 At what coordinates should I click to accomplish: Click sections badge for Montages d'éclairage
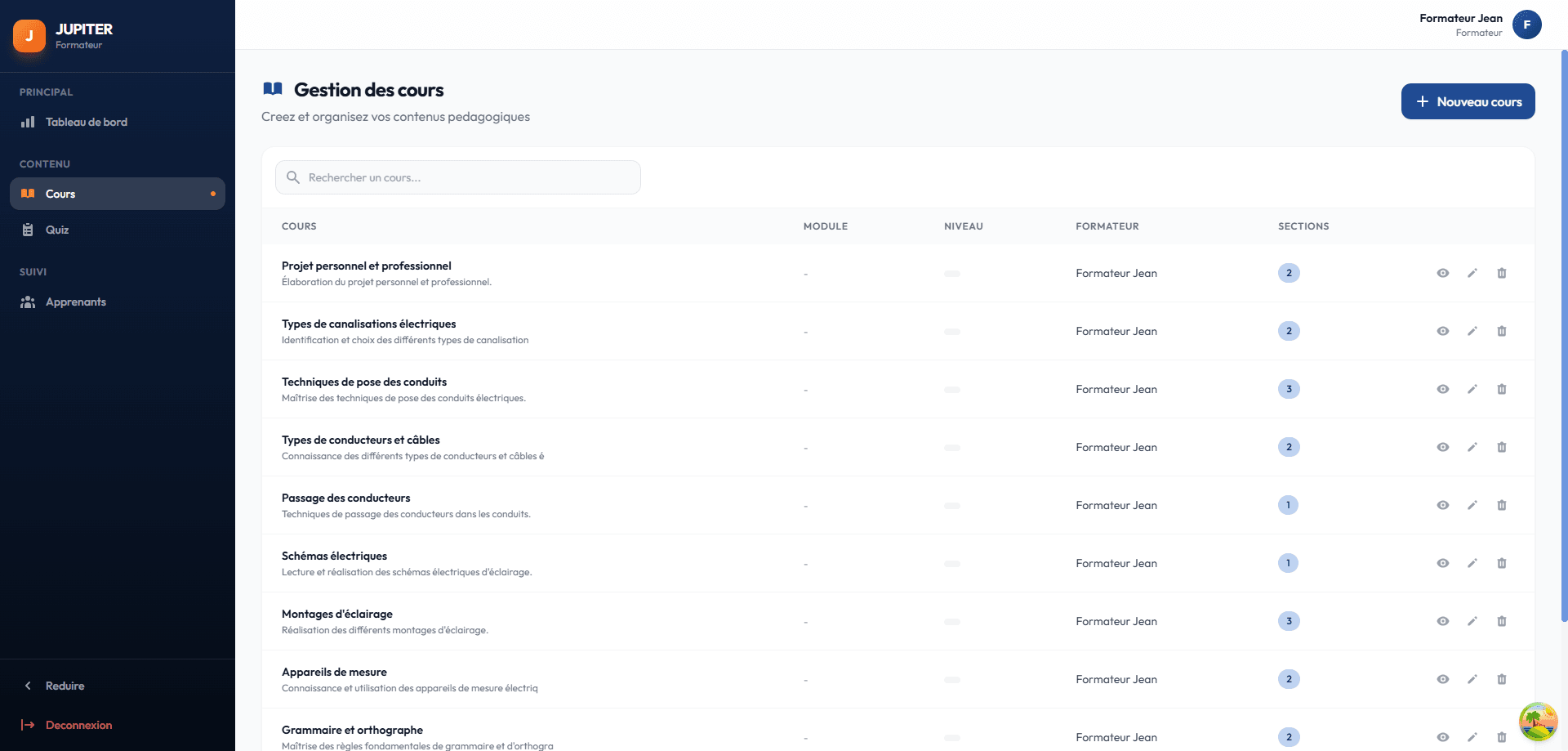1289,621
